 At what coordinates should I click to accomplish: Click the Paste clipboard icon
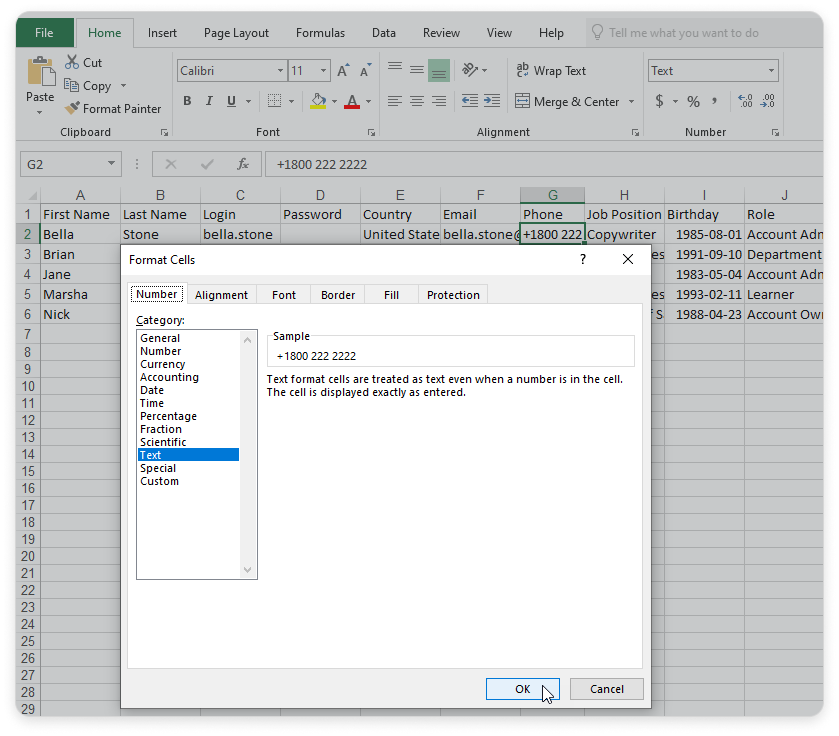[x=41, y=72]
